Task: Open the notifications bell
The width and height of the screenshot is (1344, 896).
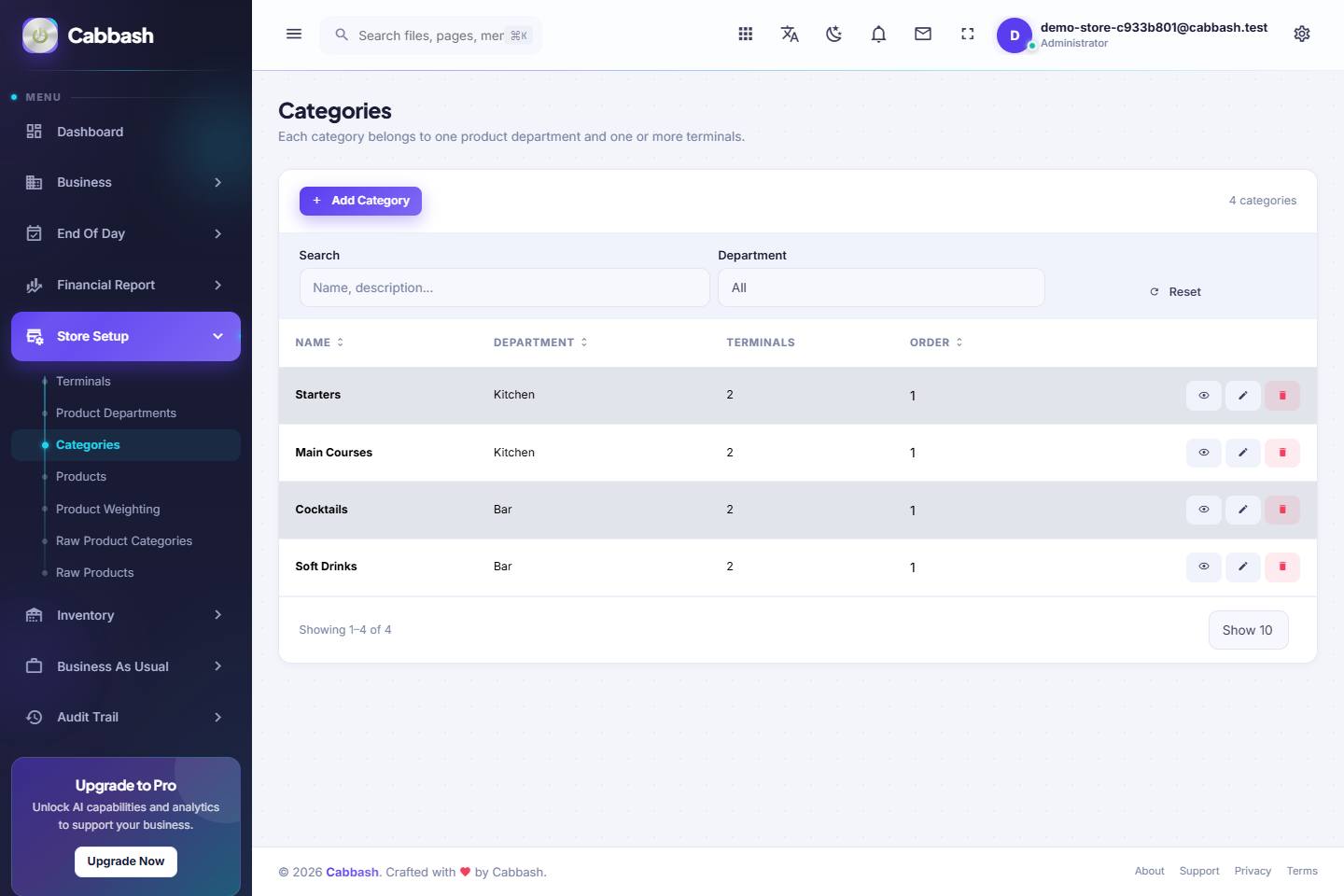Action: 878,35
